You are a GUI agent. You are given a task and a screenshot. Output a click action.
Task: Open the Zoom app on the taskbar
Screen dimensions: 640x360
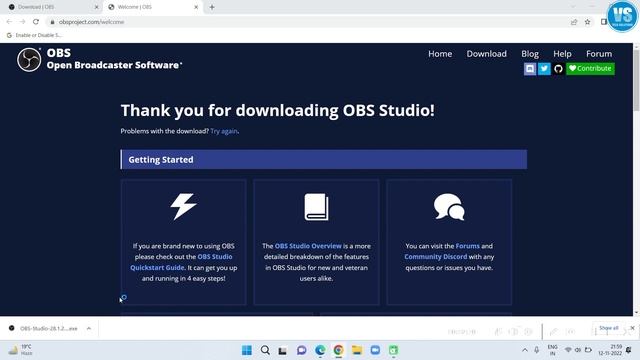click(x=375, y=350)
